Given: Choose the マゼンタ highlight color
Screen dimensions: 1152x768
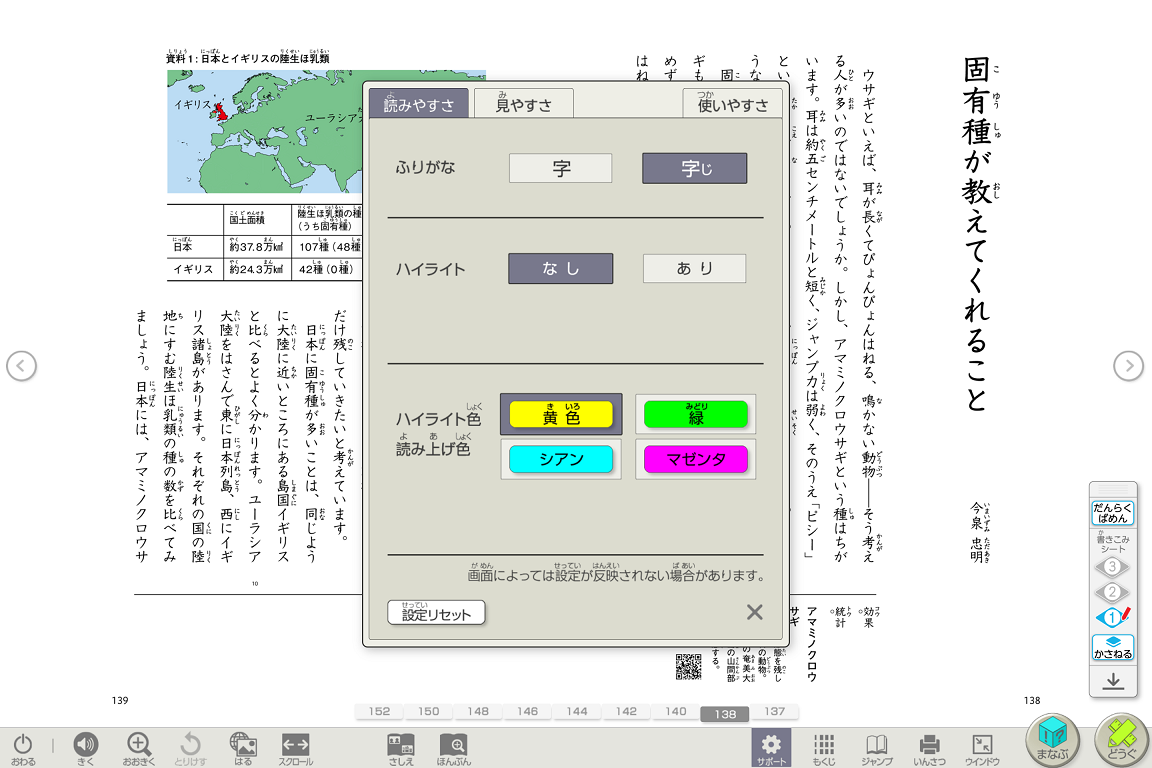Looking at the screenshot, I should pyautogui.click(x=695, y=459).
